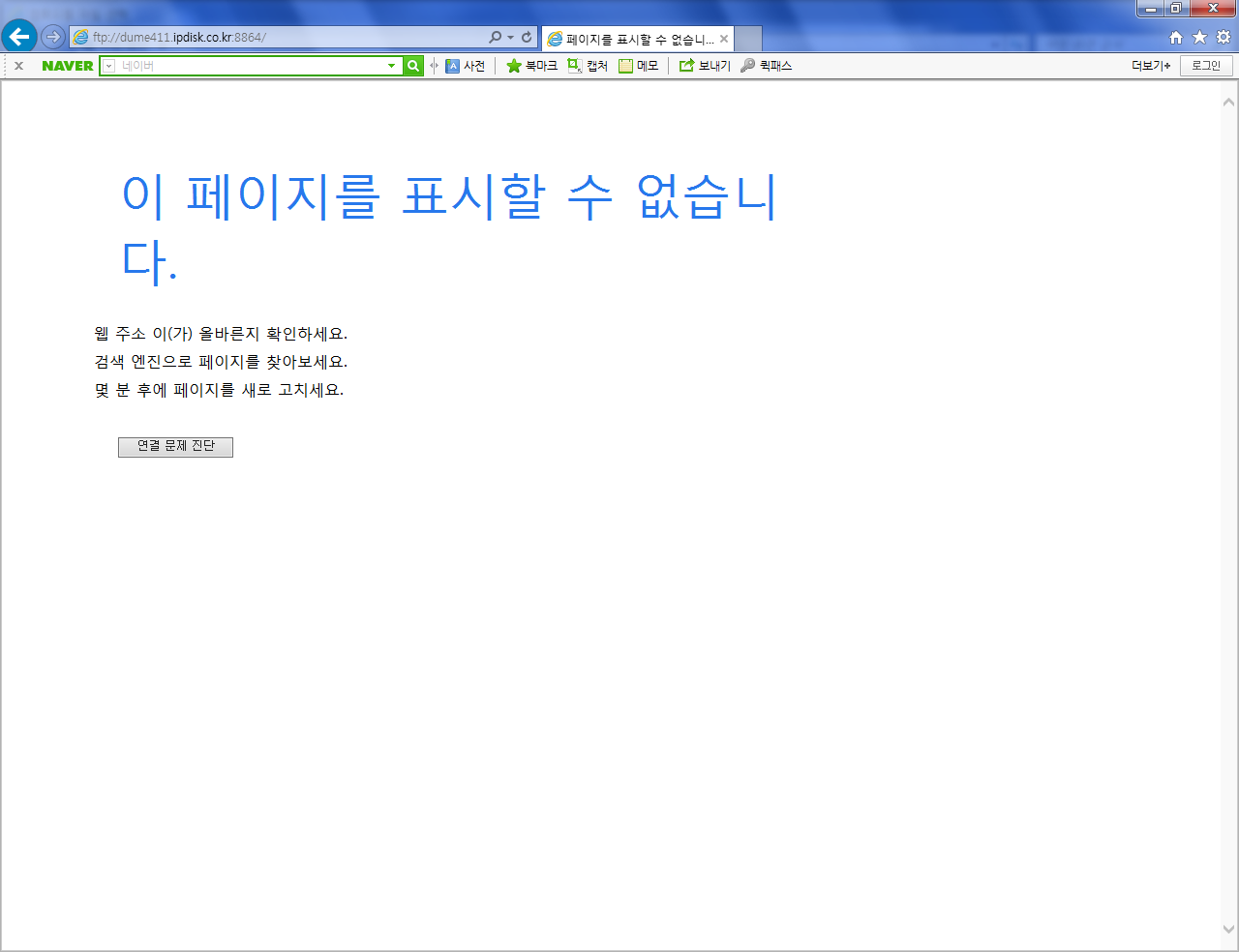Image resolution: width=1239 pixels, height=952 pixels.
Task: Open Favorites star icon
Action: pos(1199,37)
